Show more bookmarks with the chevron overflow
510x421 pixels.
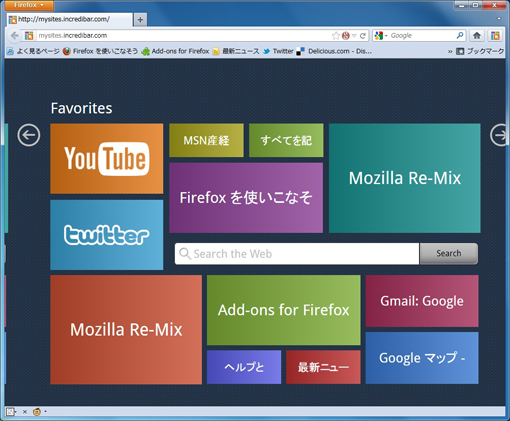click(x=450, y=51)
